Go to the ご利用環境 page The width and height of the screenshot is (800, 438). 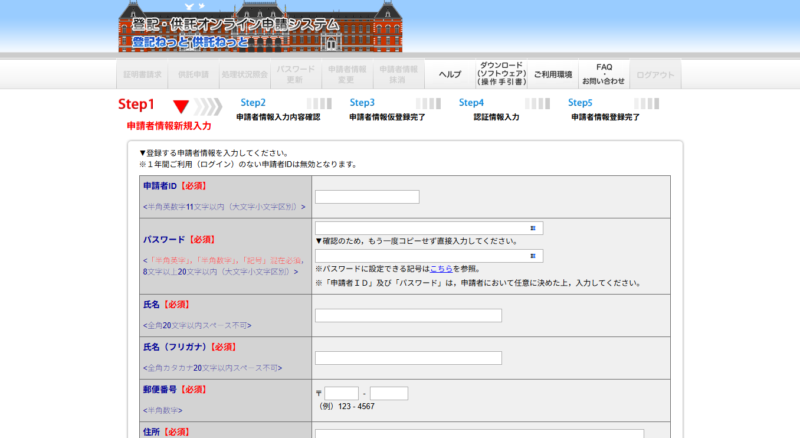click(552, 74)
